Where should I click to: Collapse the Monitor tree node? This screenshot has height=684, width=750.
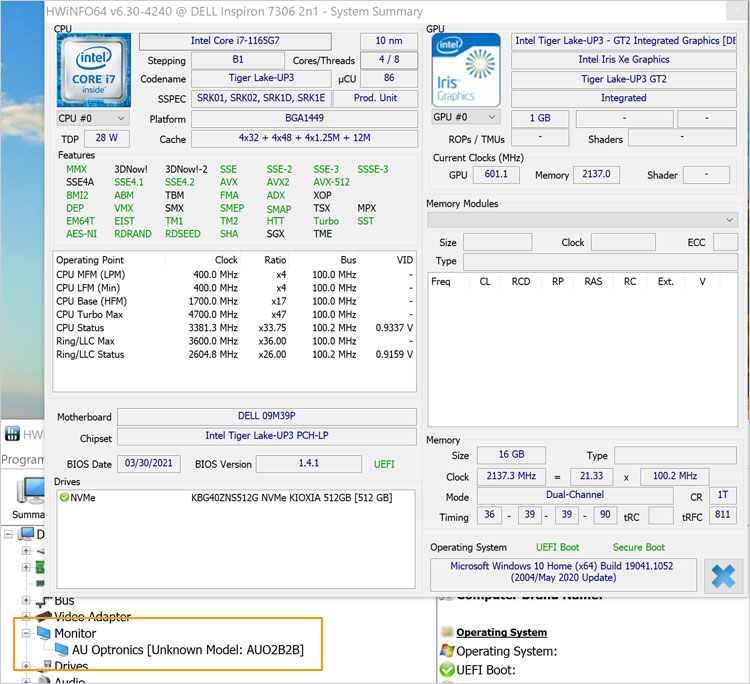(25, 633)
